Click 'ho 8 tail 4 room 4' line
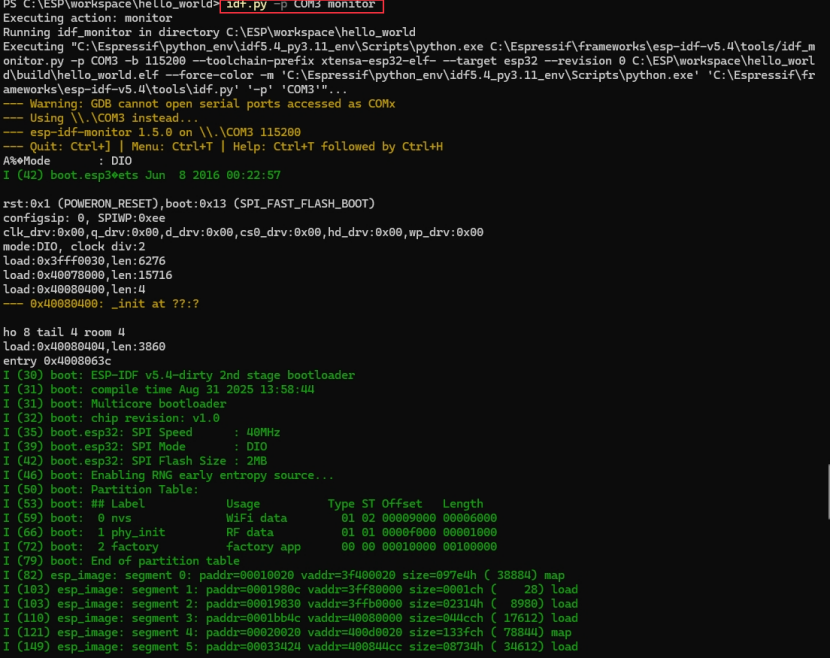The image size is (830, 658). tap(64, 332)
